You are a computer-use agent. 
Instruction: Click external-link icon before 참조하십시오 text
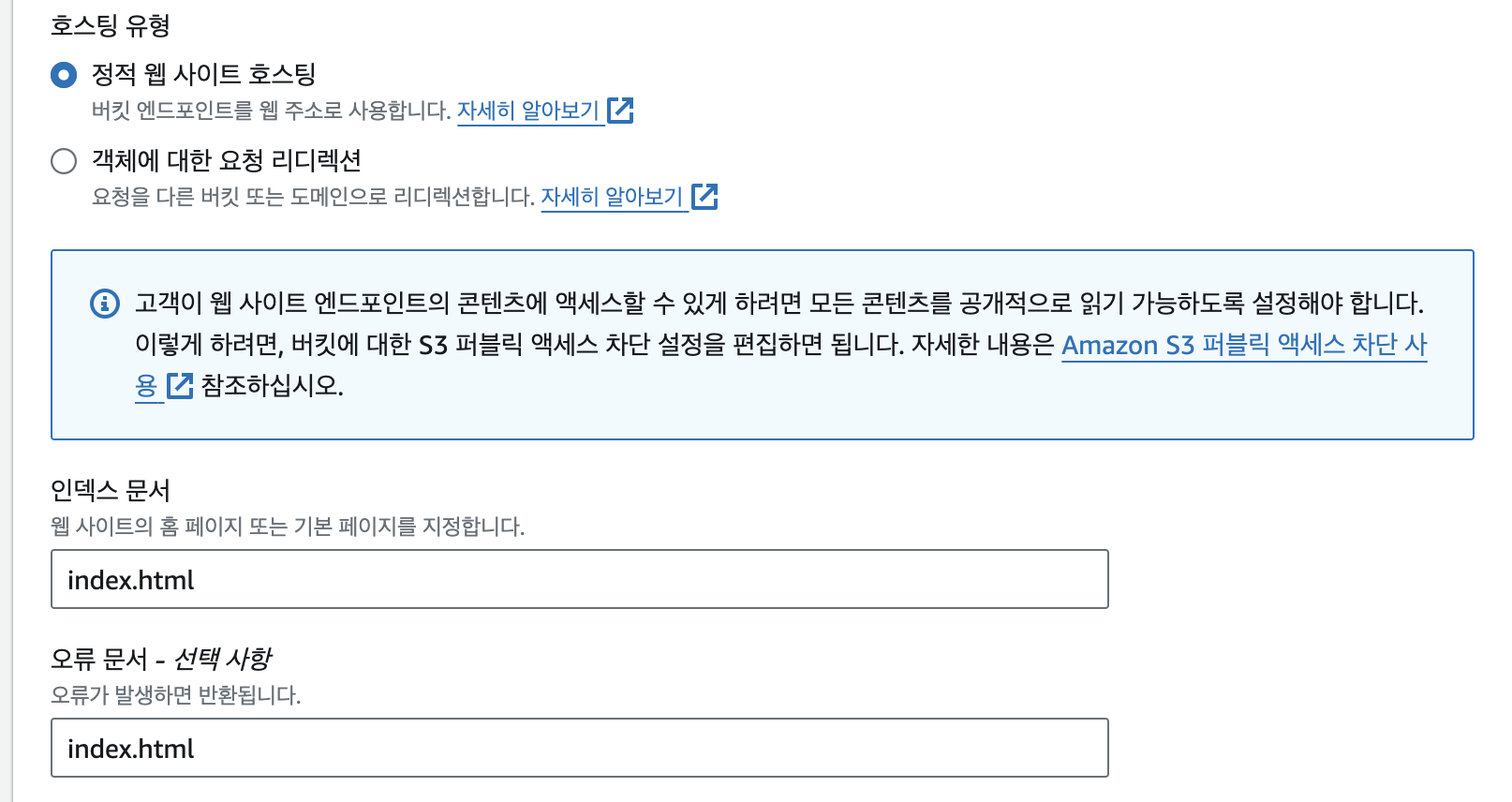[x=179, y=386]
